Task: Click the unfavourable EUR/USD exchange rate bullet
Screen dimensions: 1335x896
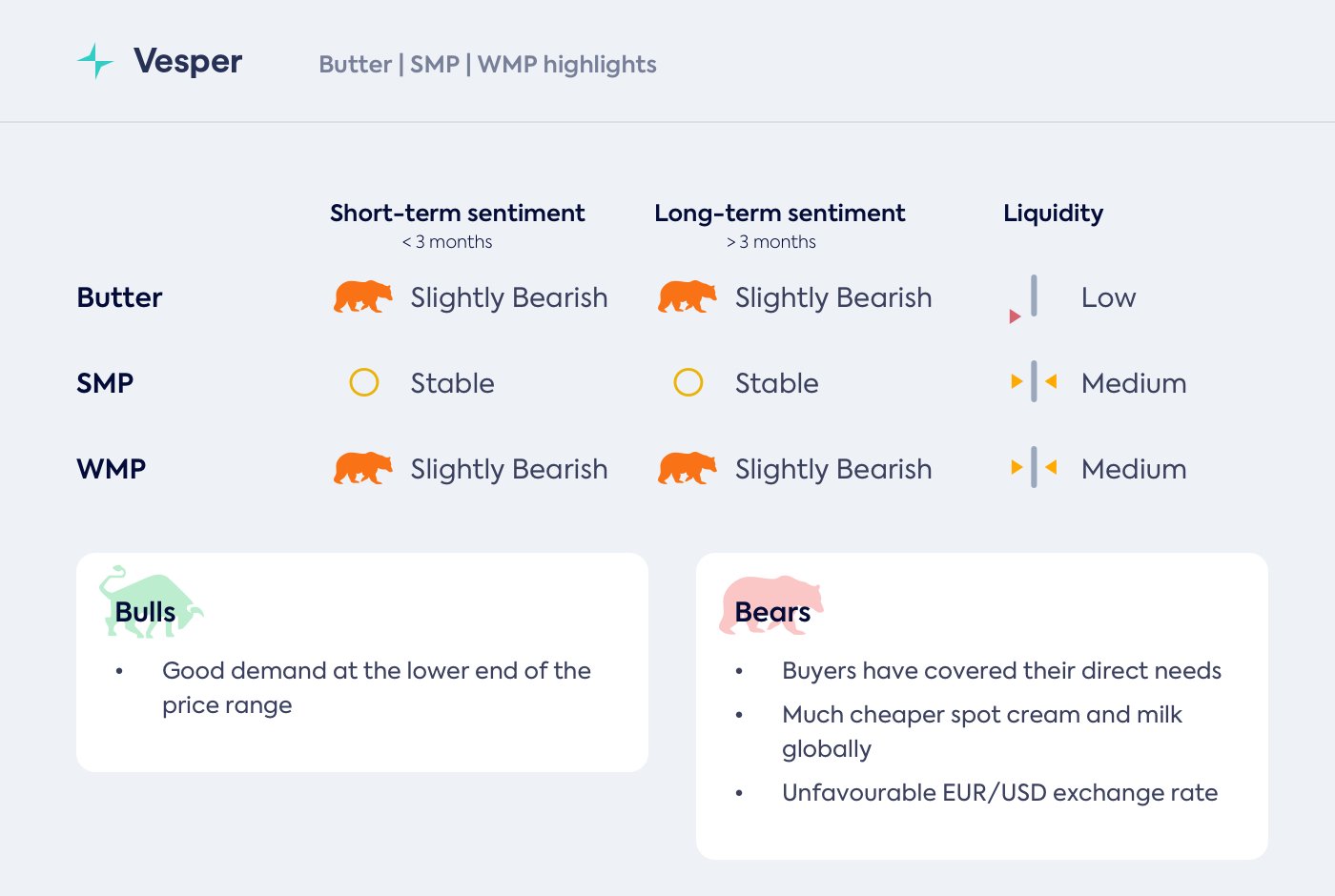Action: tap(999, 793)
